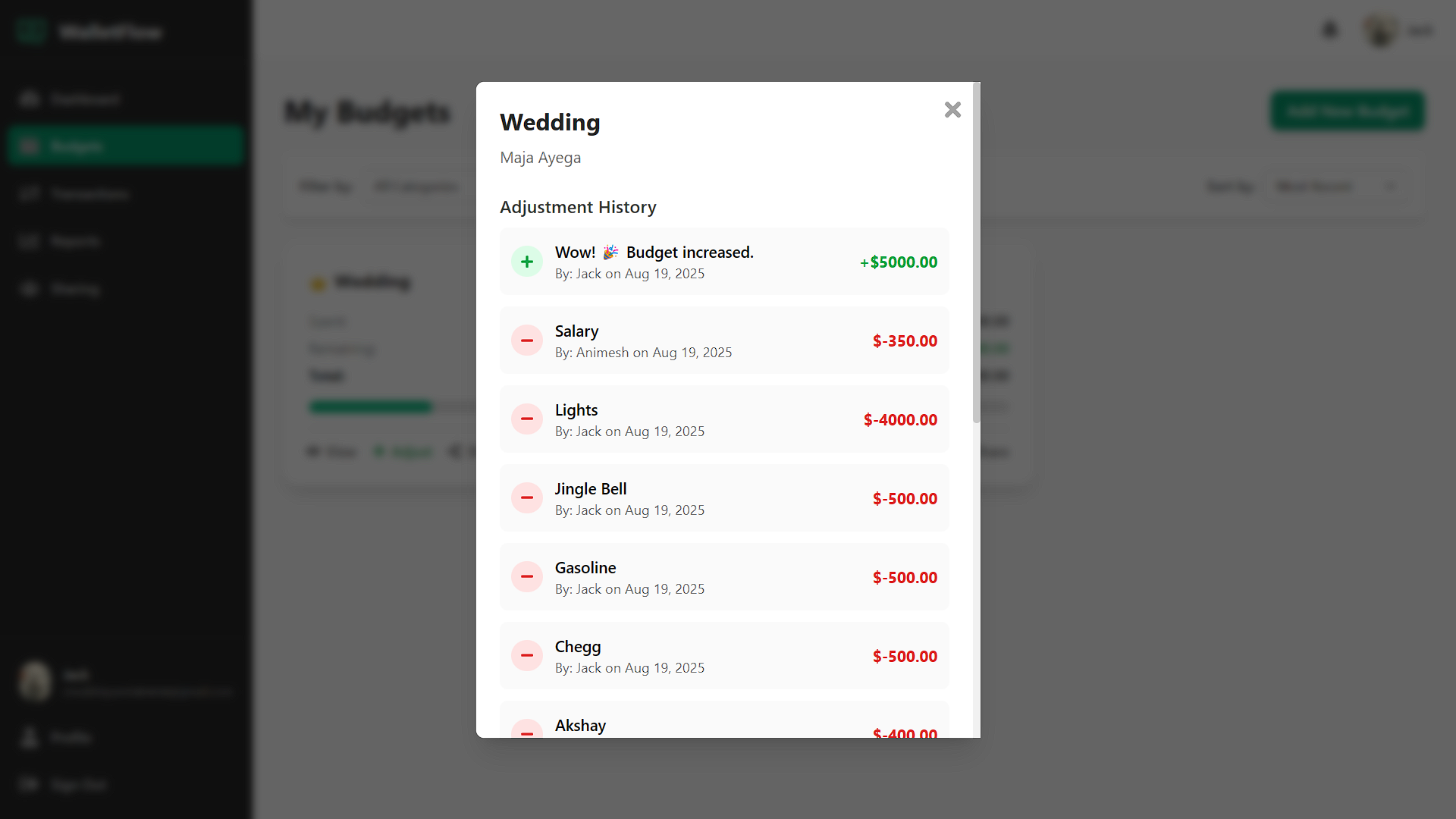Click the minus icon beside Jingle Bell

pyautogui.click(x=527, y=498)
